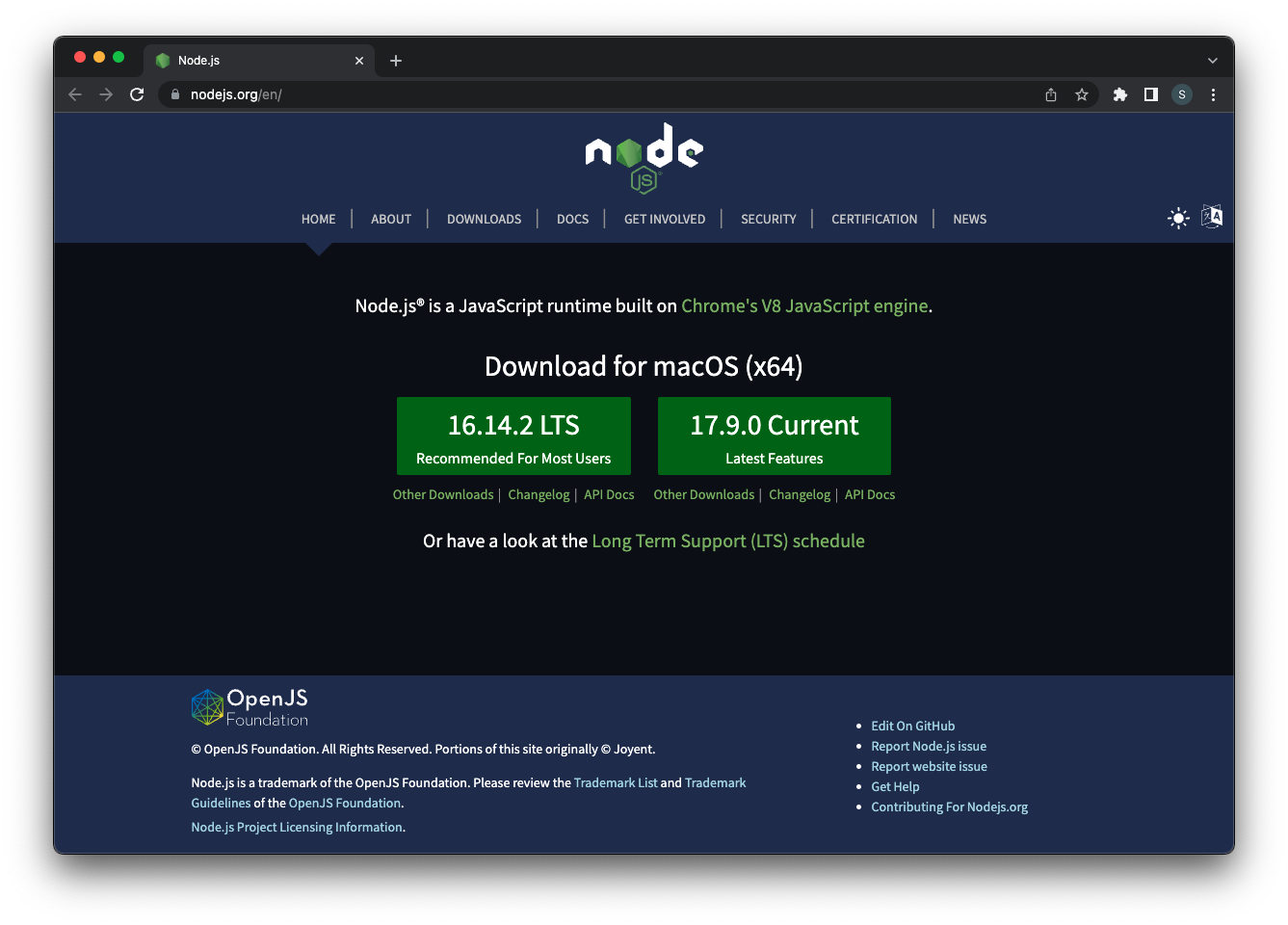The image size is (1288, 925).
Task: Toggle the browser side panel icon
Action: click(x=1150, y=94)
